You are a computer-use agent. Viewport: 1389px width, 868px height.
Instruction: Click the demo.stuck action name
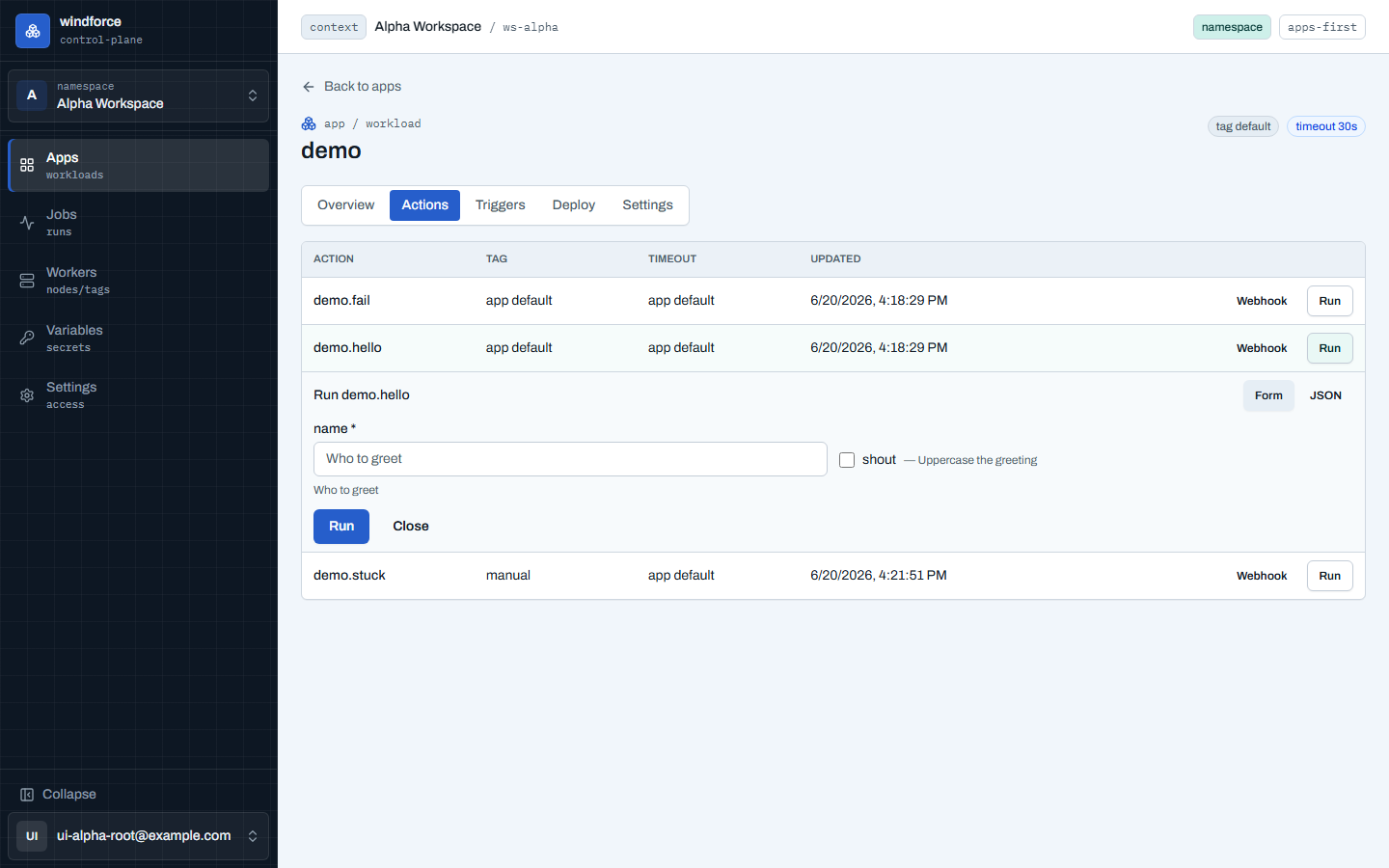coord(349,576)
